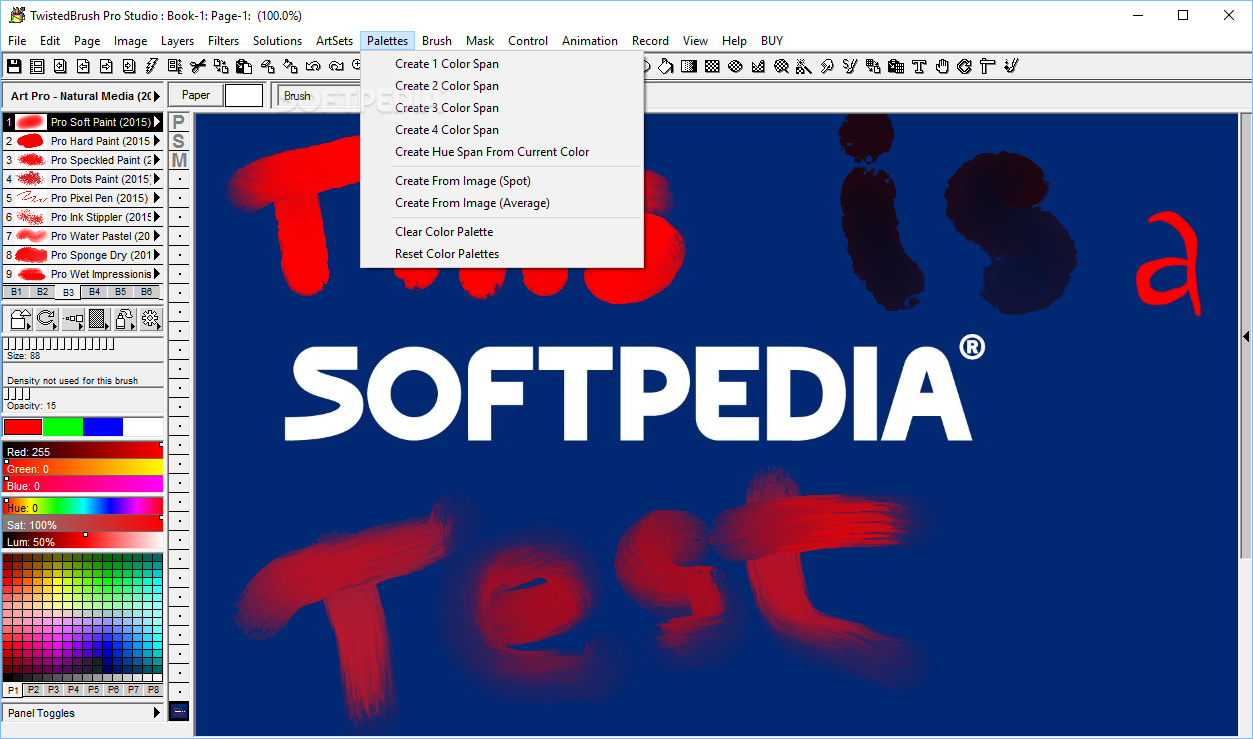Open the BUY menu link

(x=771, y=41)
